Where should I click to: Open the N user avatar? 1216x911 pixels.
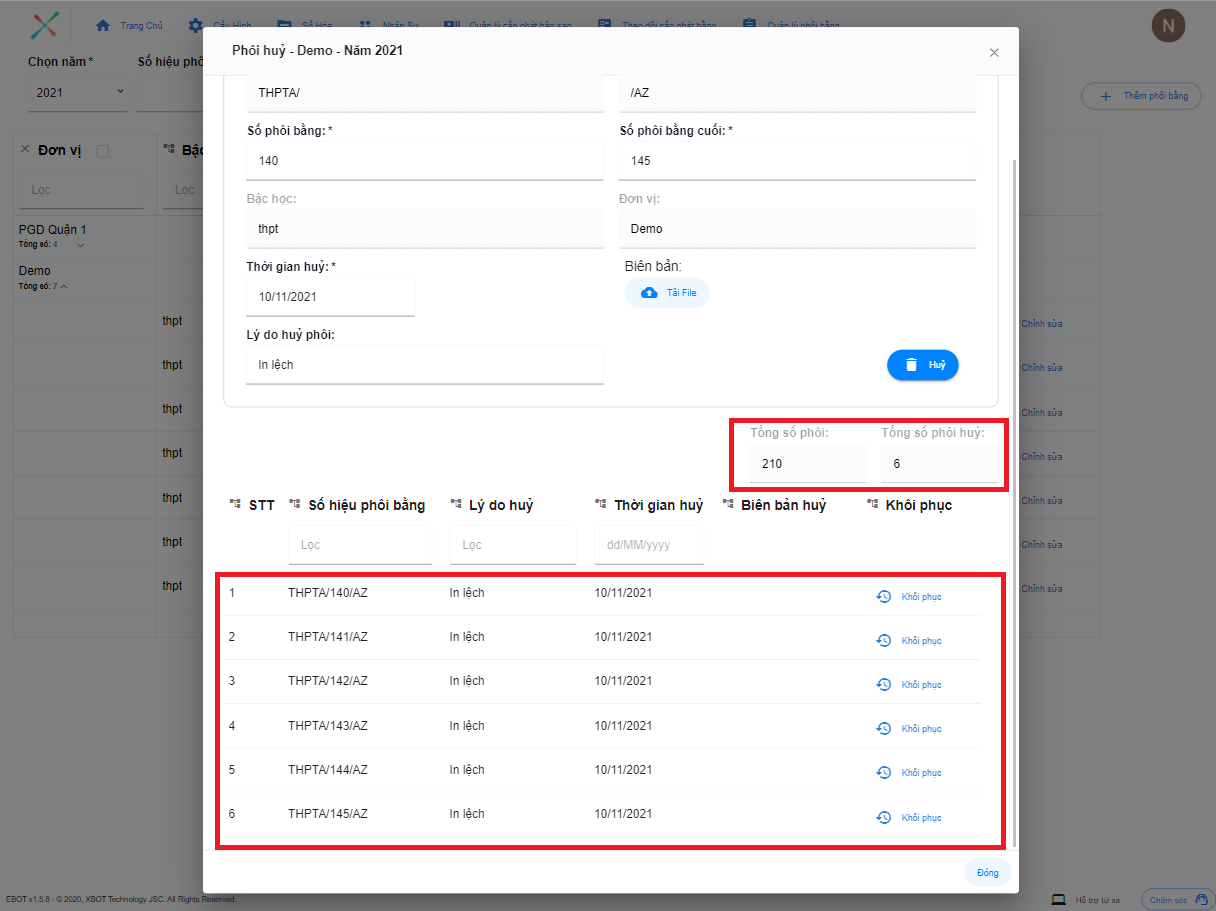1168,25
